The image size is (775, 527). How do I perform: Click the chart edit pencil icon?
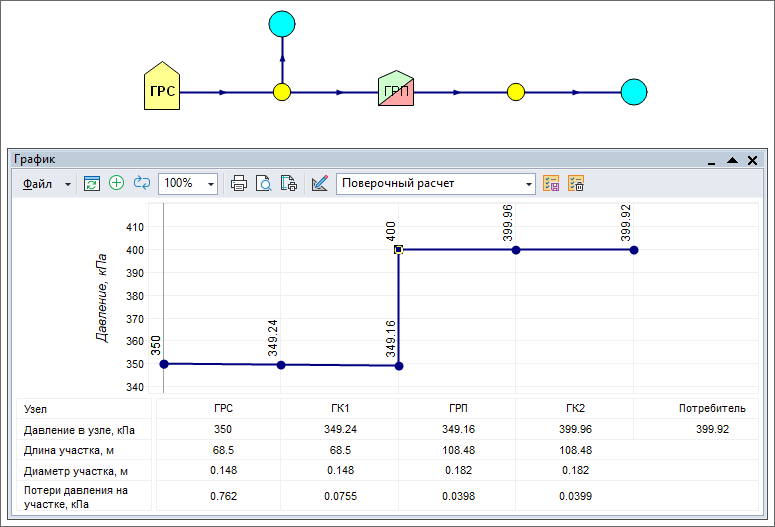click(320, 183)
